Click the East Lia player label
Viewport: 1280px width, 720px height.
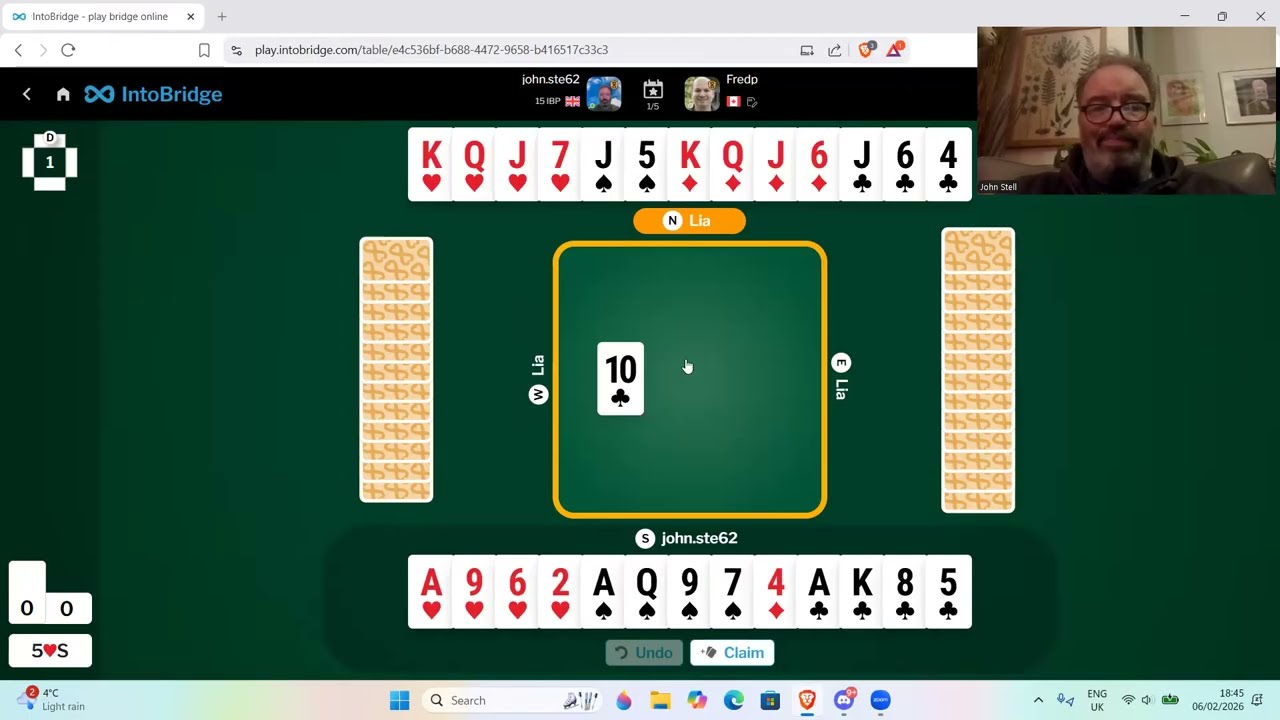[841, 377]
